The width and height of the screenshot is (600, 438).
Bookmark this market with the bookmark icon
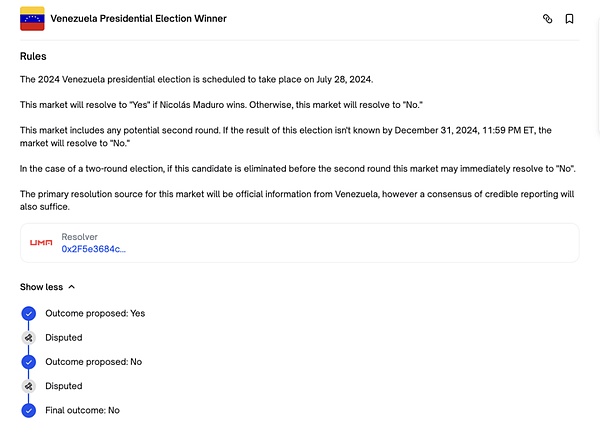[569, 19]
